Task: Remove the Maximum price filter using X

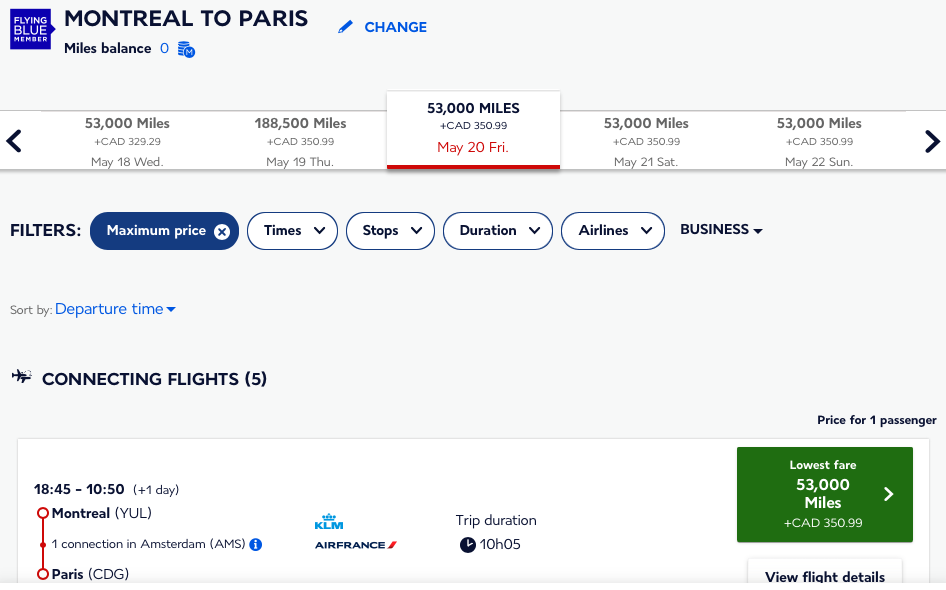Action: coord(222,231)
